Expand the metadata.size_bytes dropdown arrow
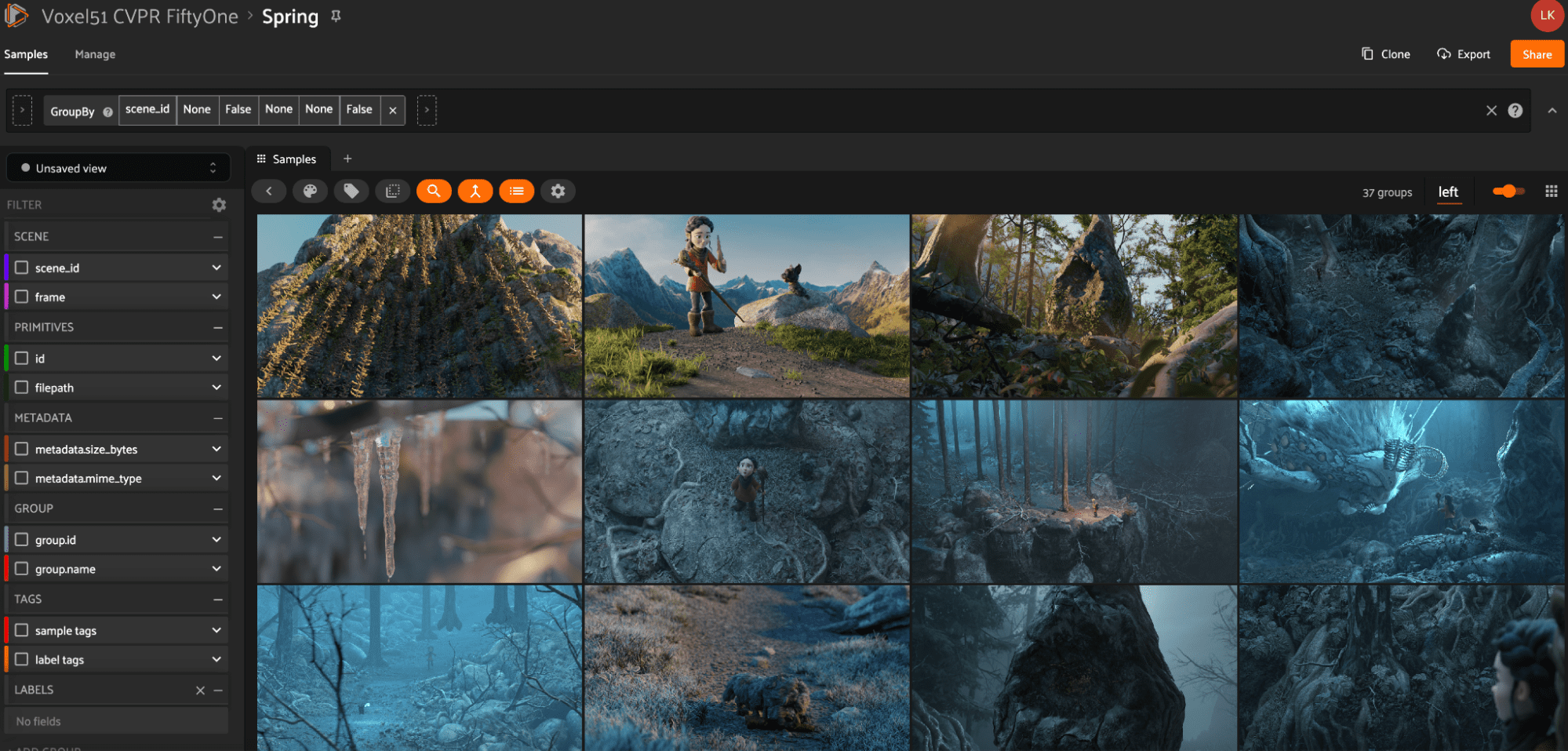 pyautogui.click(x=216, y=449)
